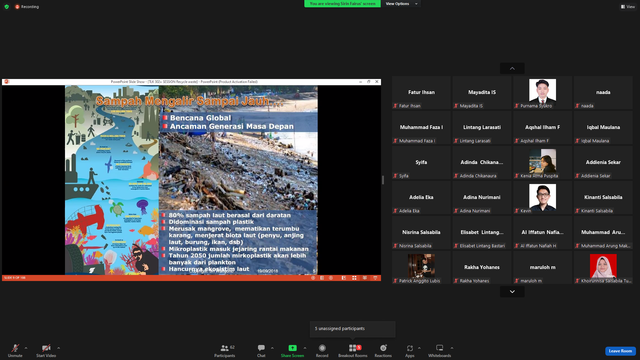Show previous participants with up chevron
The height and width of the screenshot is (360, 640).
pyautogui.click(x=512, y=68)
